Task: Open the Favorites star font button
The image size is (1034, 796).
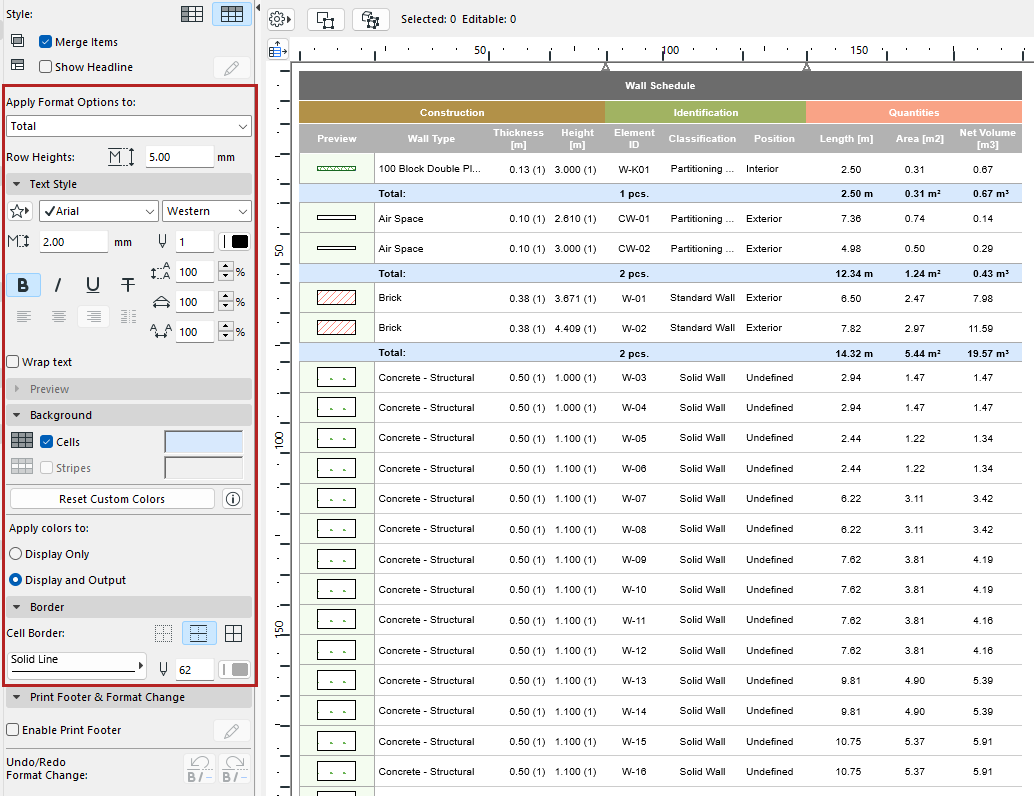Action: pyautogui.click(x=20, y=212)
